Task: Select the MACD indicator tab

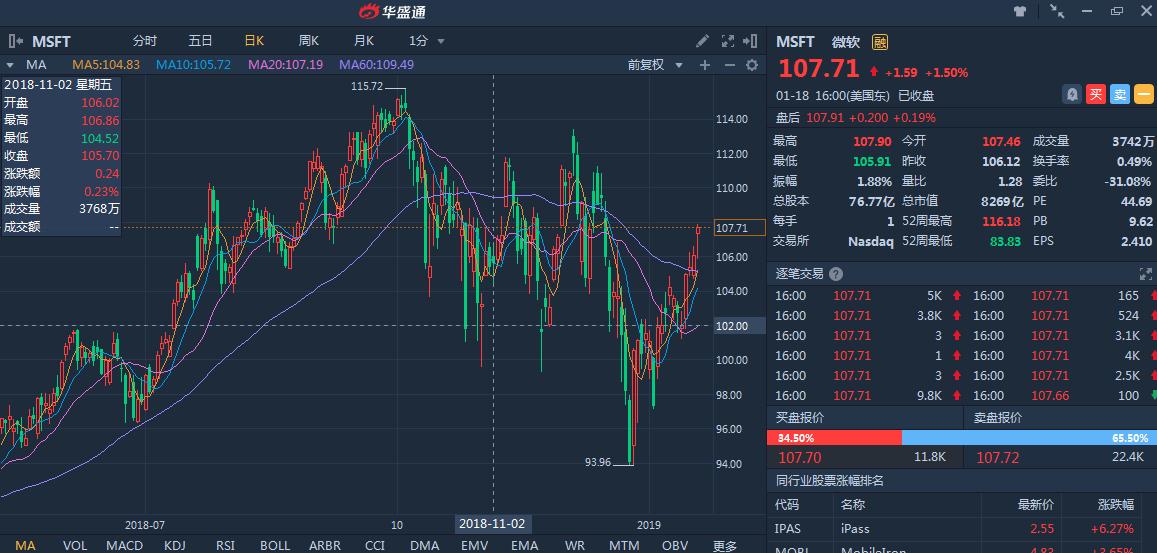Action: pyautogui.click(x=125, y=545)
